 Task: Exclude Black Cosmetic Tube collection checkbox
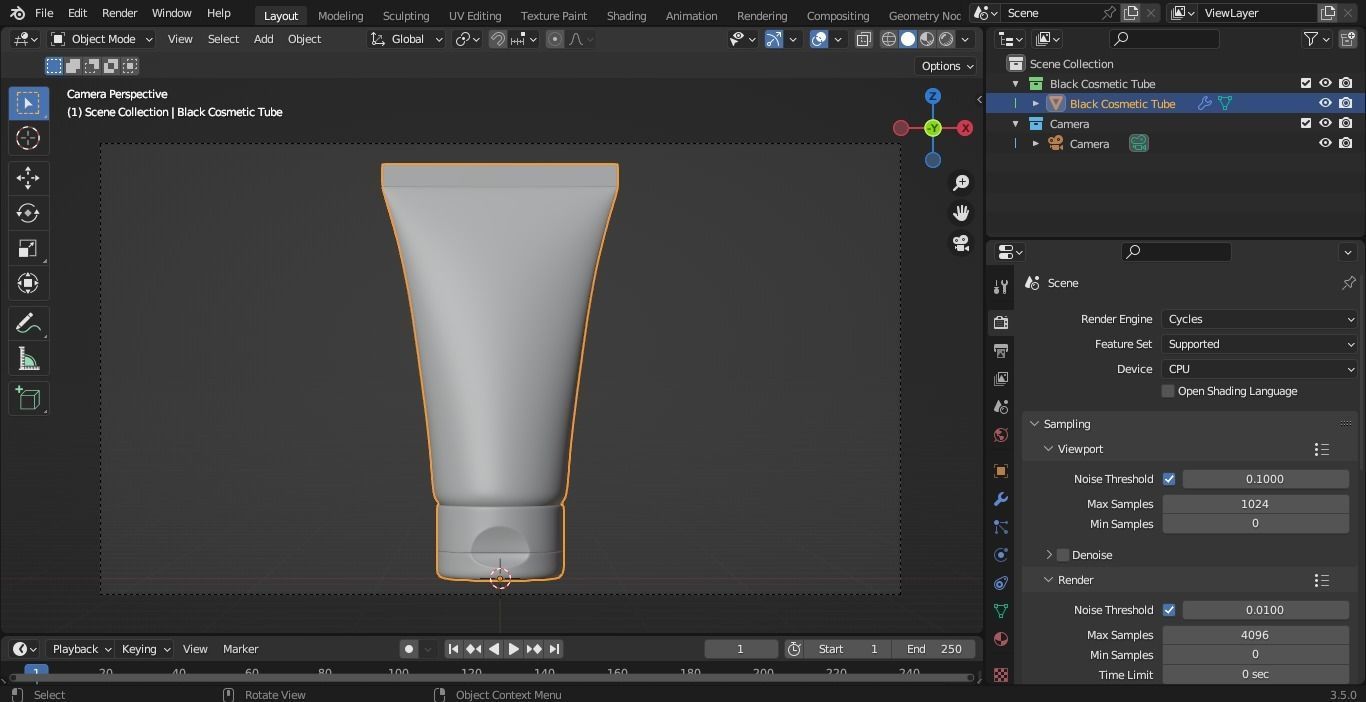[x=1305, y=83]
